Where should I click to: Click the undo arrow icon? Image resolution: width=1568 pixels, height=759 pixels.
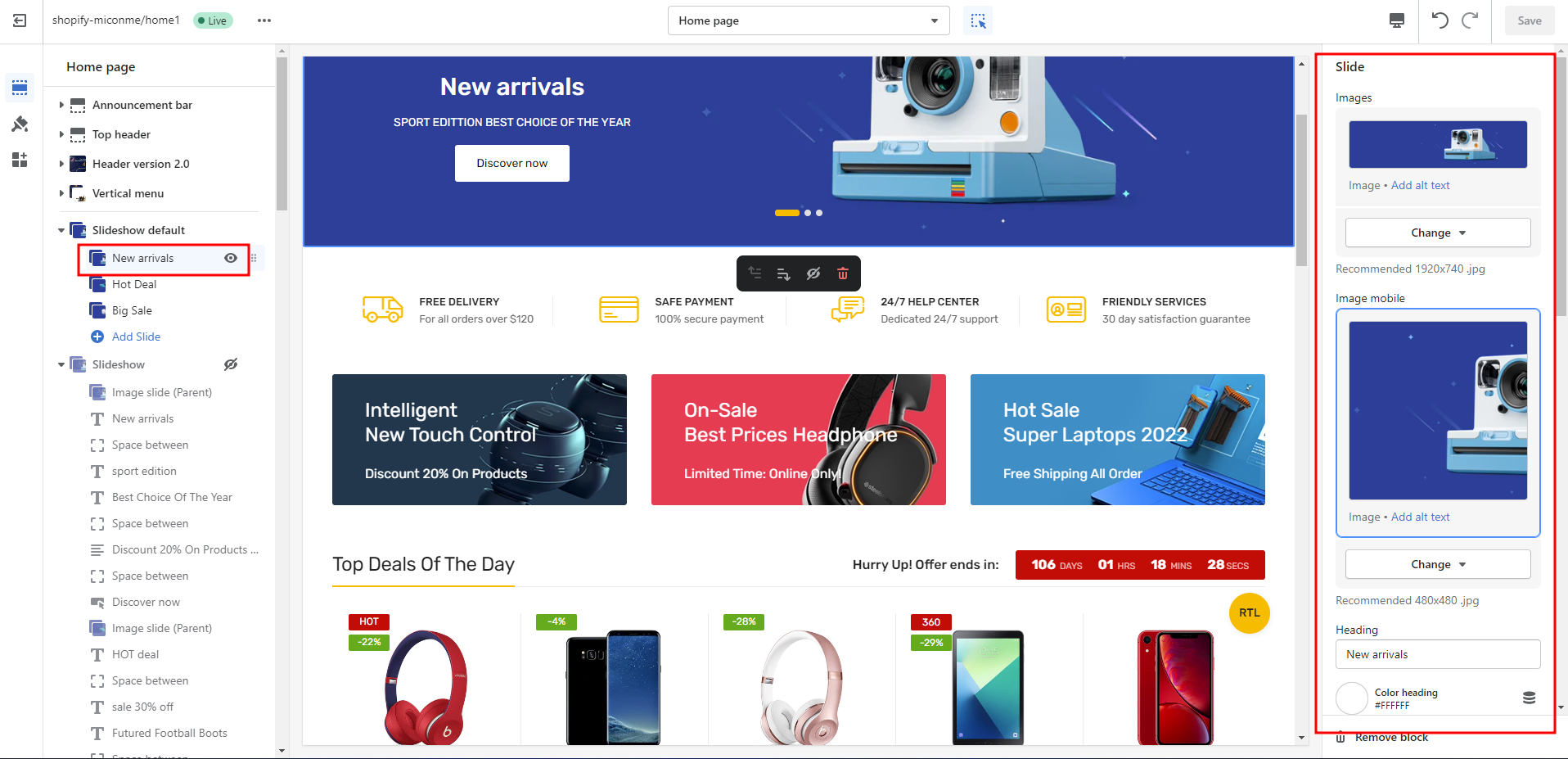click(1440, 20)
